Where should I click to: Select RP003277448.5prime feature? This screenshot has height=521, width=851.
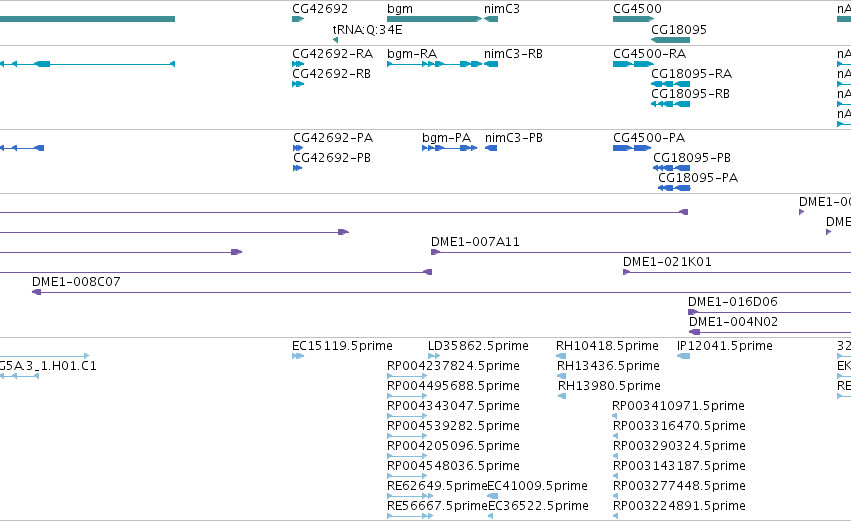click(615, 496)
